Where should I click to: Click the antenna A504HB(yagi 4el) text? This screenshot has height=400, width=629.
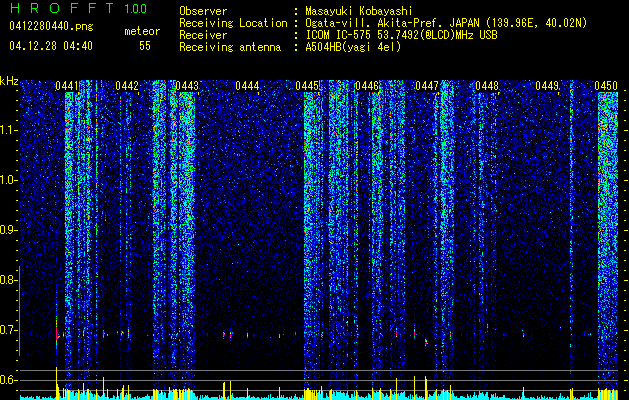[353, 47]
